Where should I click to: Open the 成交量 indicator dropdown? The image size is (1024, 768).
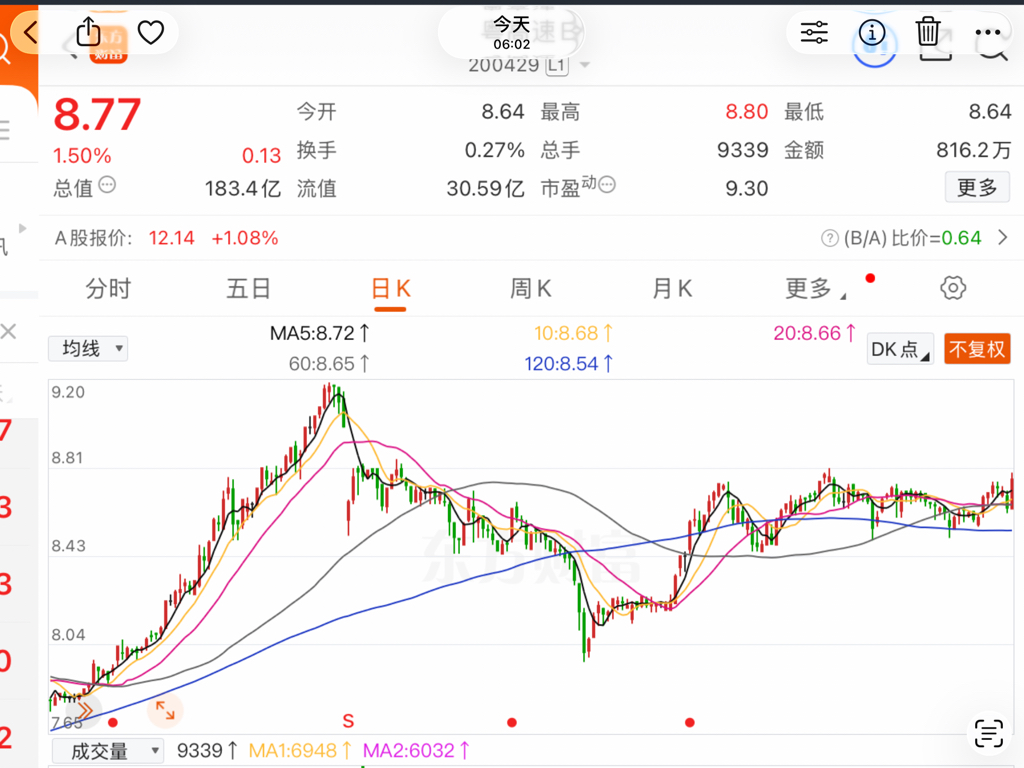point(106,751)
